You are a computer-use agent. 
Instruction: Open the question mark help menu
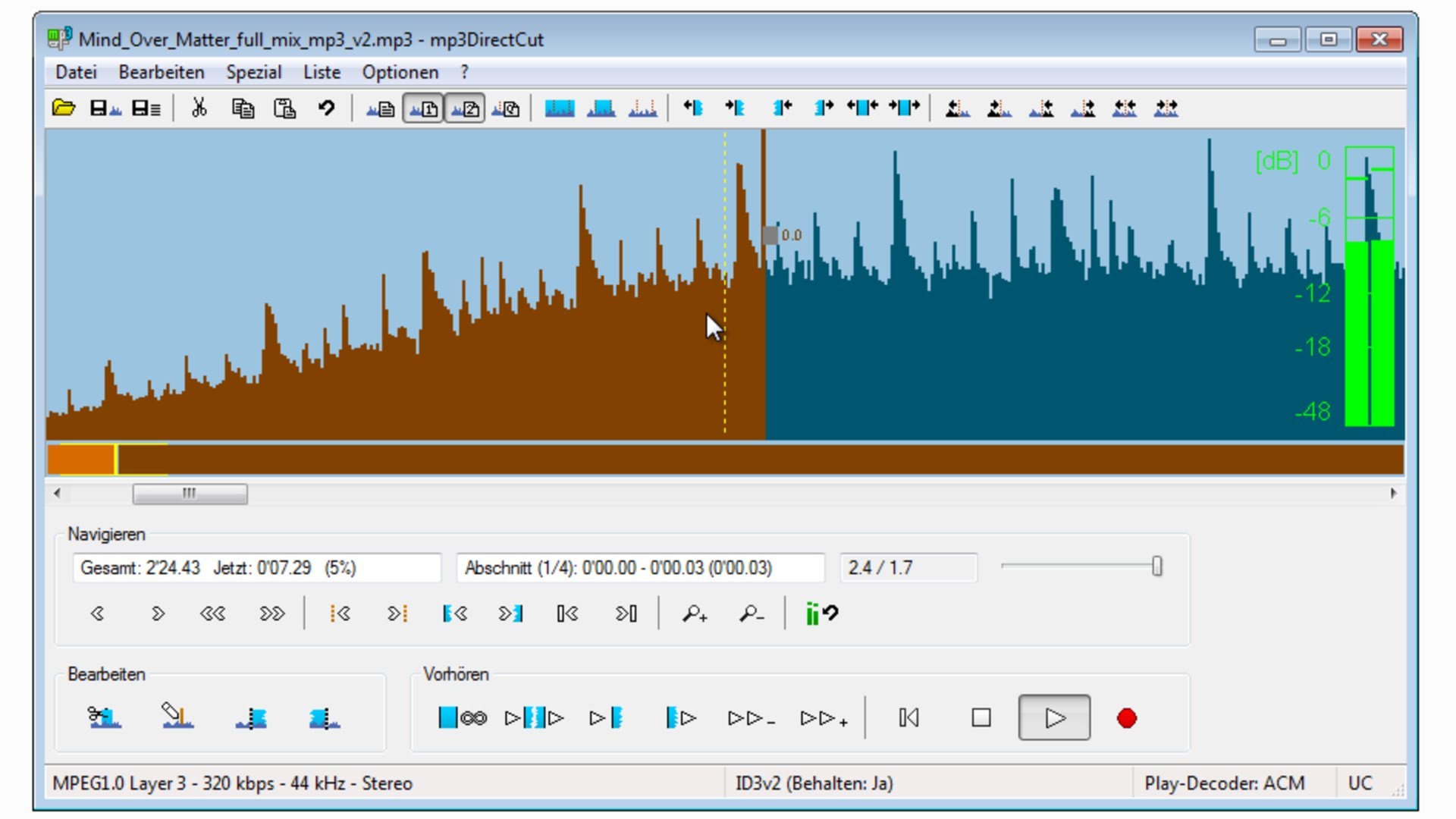click(464, 72)
